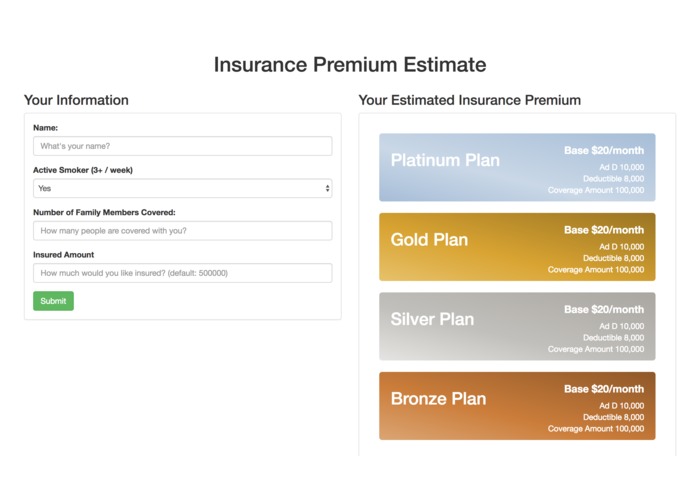
Task: Click Platinum Plan's Base $20/month text
Action: pos(604,151)
